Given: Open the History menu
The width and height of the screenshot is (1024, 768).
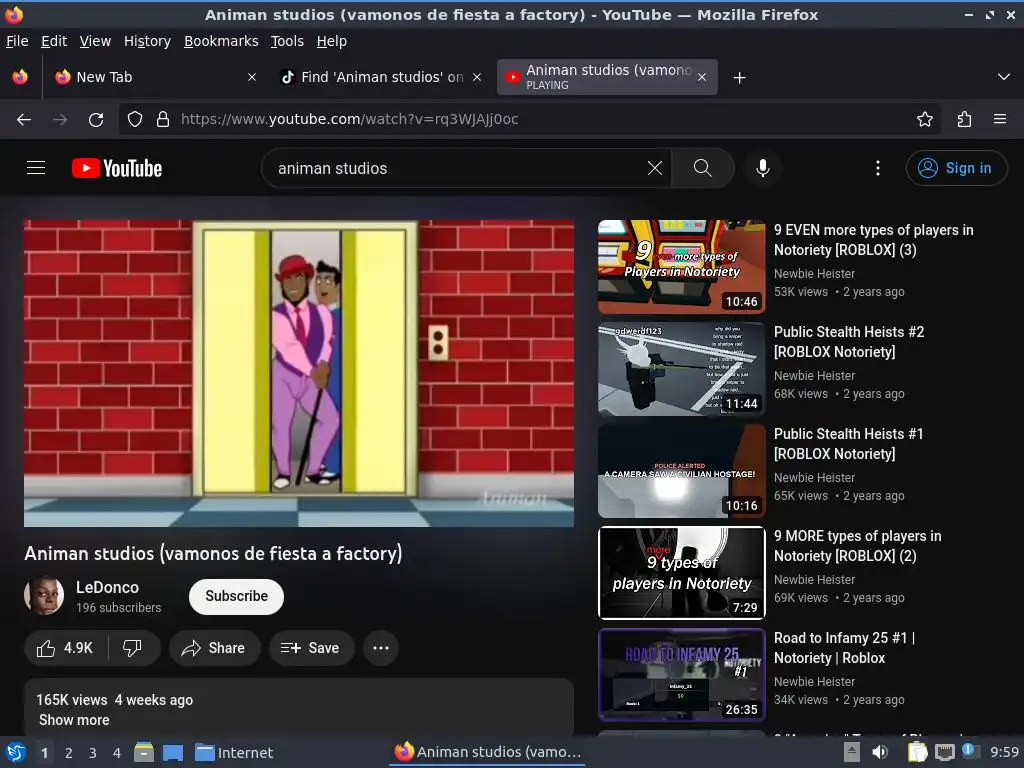Looking at the screenshot, I should pos(148,41).
